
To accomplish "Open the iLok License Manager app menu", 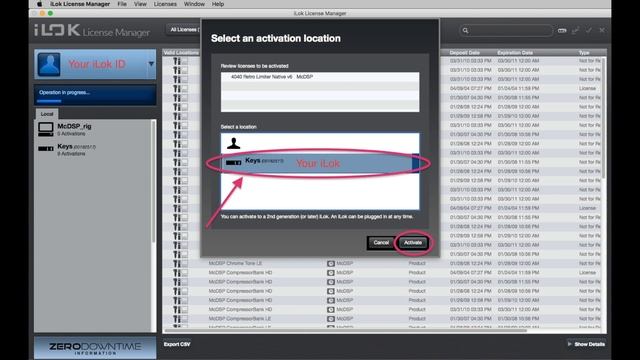I will (80, 4).
